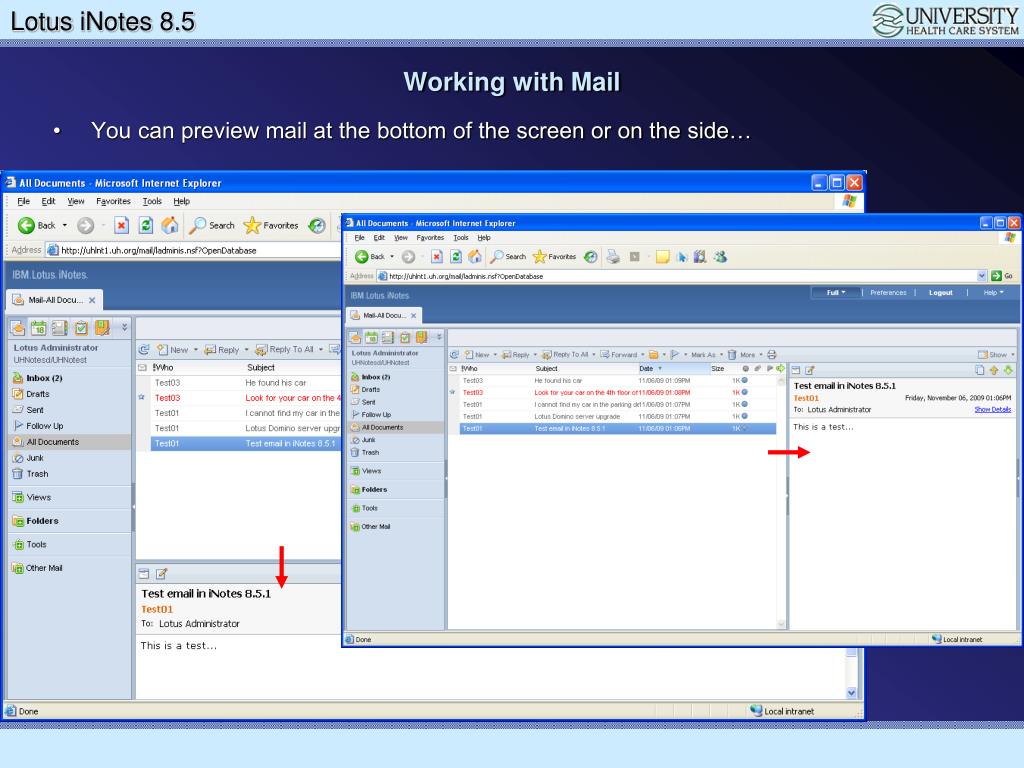Click Home icon in back window's IE toolbar
Screen dimensions: 1024x768
coord(170,225)
